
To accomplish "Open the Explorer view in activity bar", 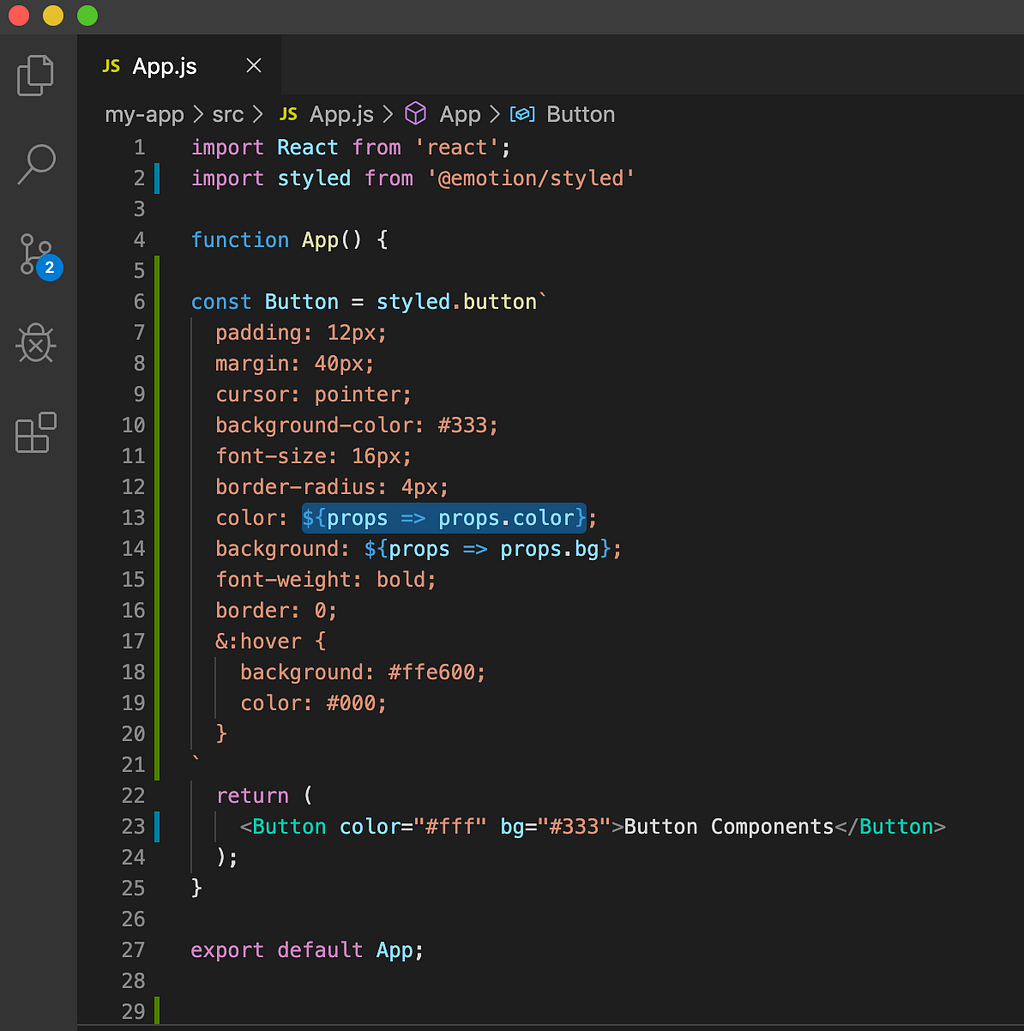I will pyautogui.click(x=36, y=76).
